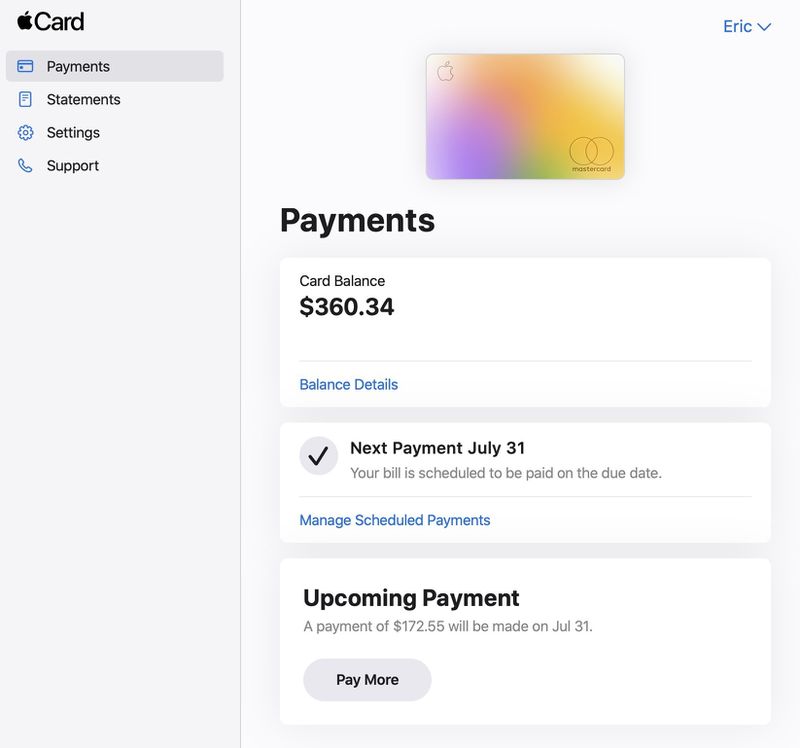
Task: Click the Apple Card logo at top left
Action: tap(52, 21)
